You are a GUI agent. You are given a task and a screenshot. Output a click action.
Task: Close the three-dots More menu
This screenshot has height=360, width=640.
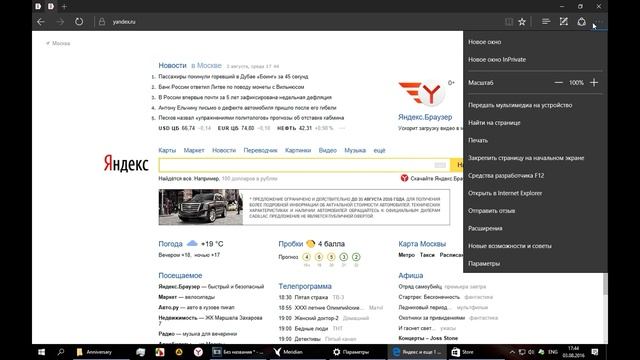click(599, 22)
